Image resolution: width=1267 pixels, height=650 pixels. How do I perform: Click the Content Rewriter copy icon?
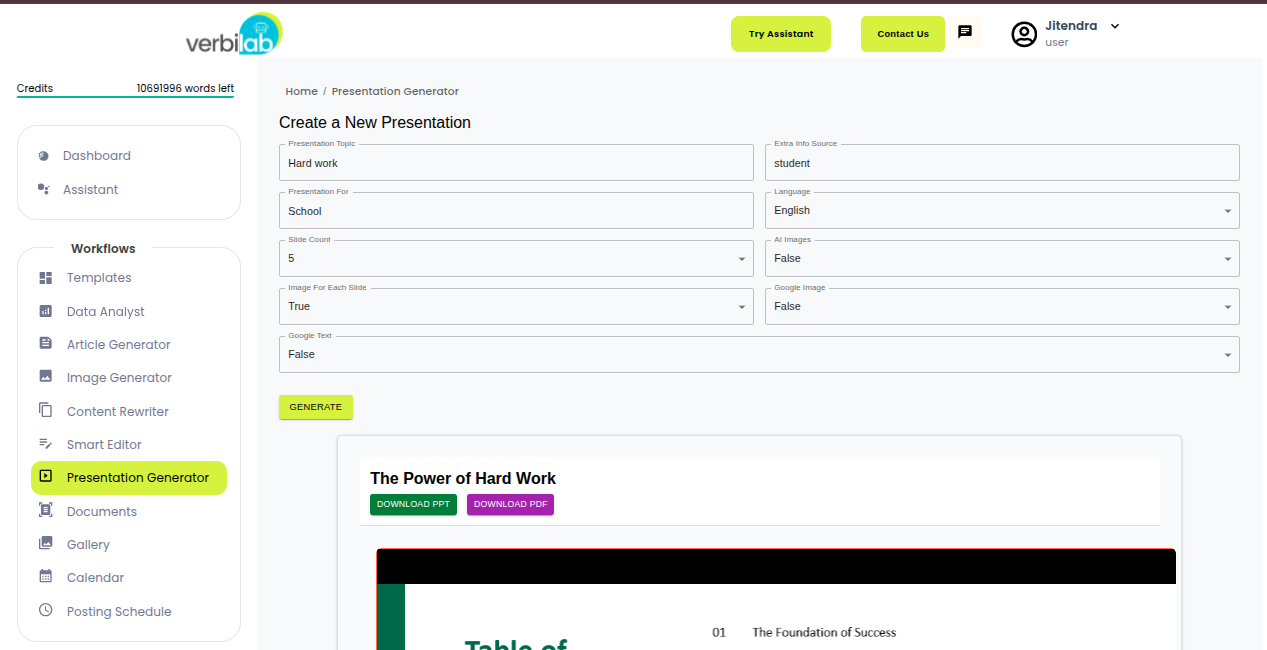coord(45,410)
